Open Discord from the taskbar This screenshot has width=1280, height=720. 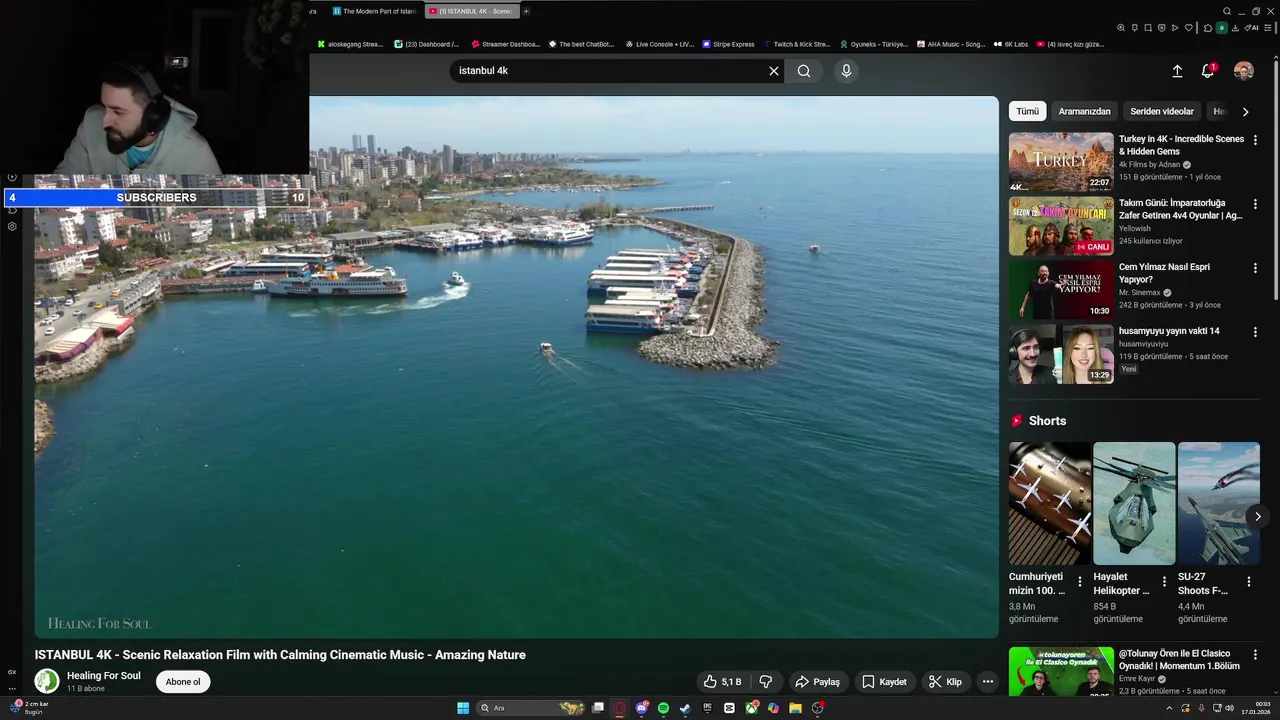point(642,708)
